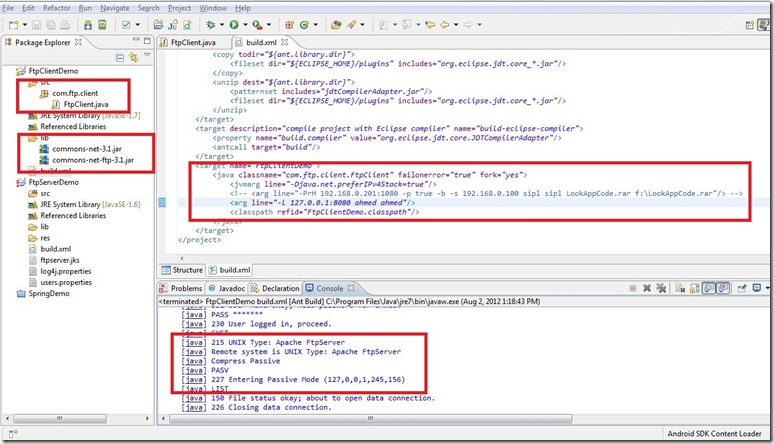Open the Window menu
The height and width of the screenshot is (444, 774).
[x=213, y=8]
